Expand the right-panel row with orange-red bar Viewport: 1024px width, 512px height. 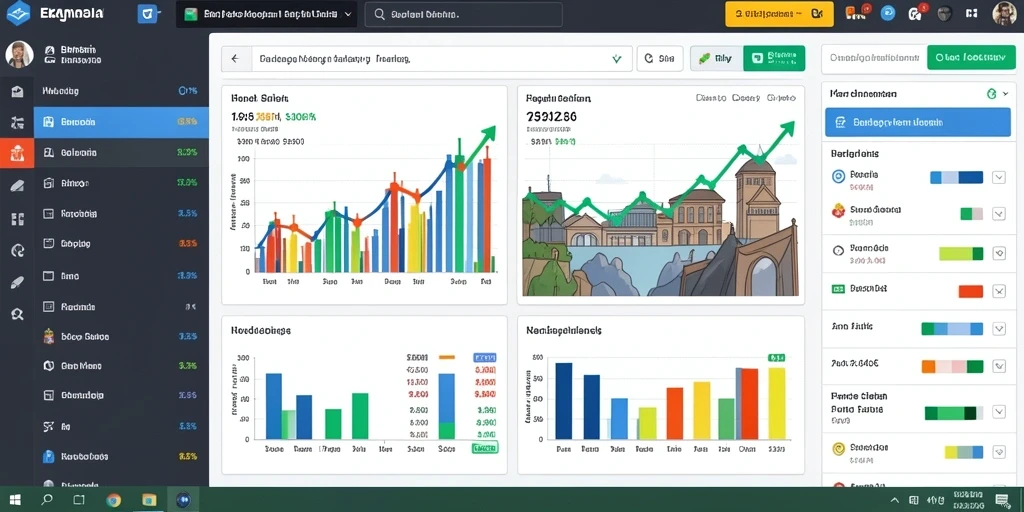[999, 292]
